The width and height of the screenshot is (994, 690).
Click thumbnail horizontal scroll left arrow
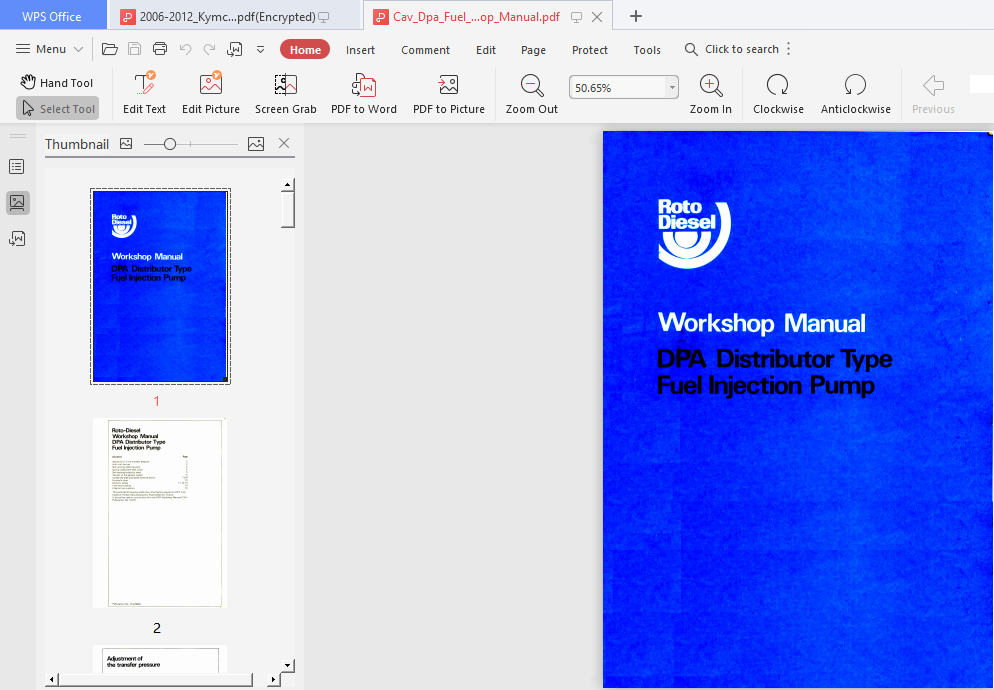(x=51, y=679)
